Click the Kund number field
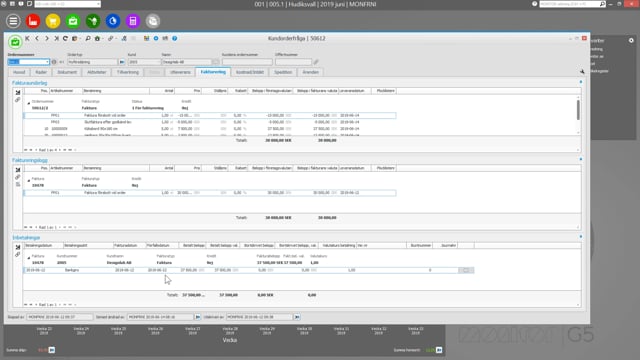The width and height of the screenshot is (640, 360). click(144, 62)
